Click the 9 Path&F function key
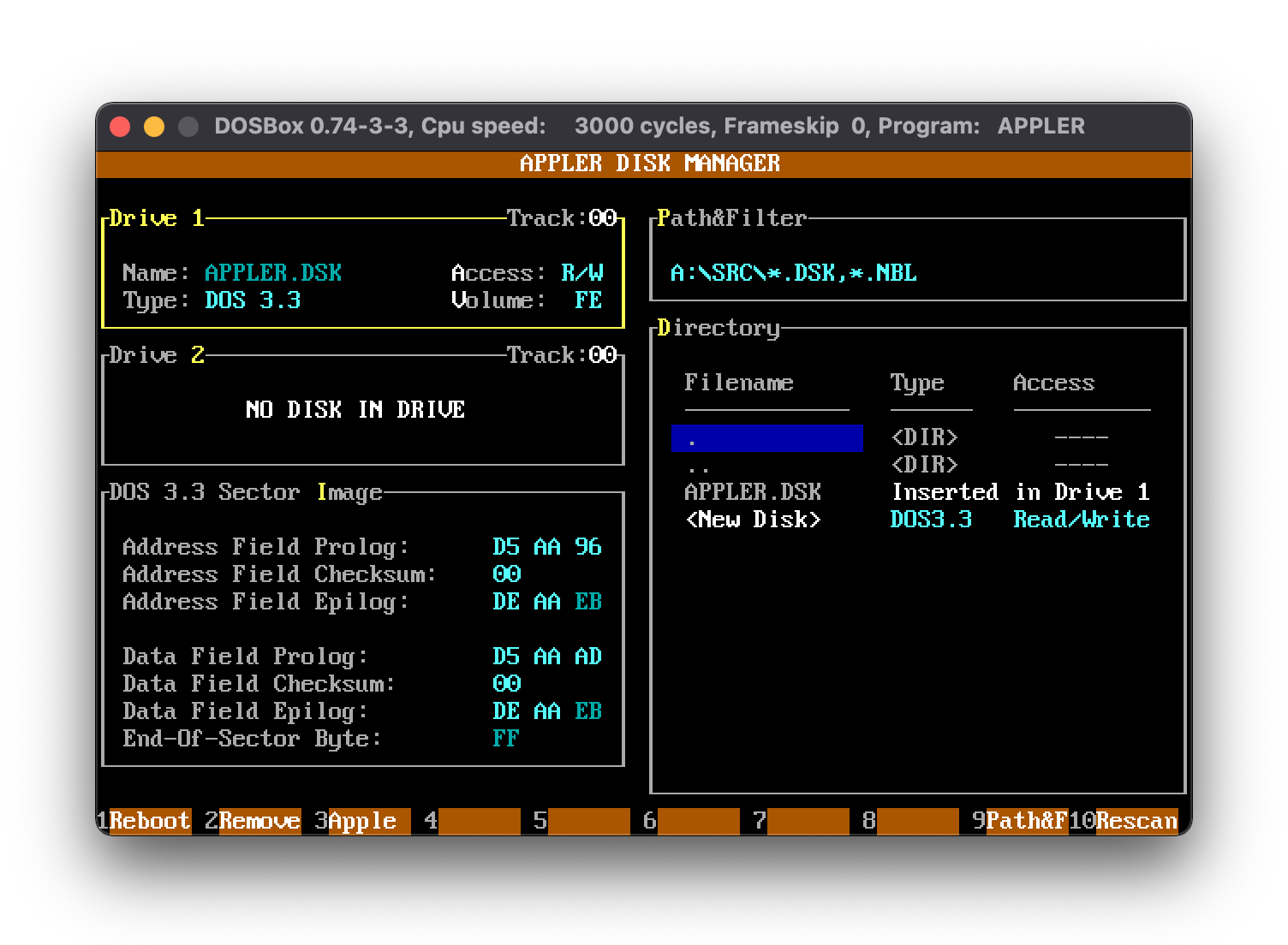The height and width of the screenshot is (945, 1288). [x=1020, y=821]
